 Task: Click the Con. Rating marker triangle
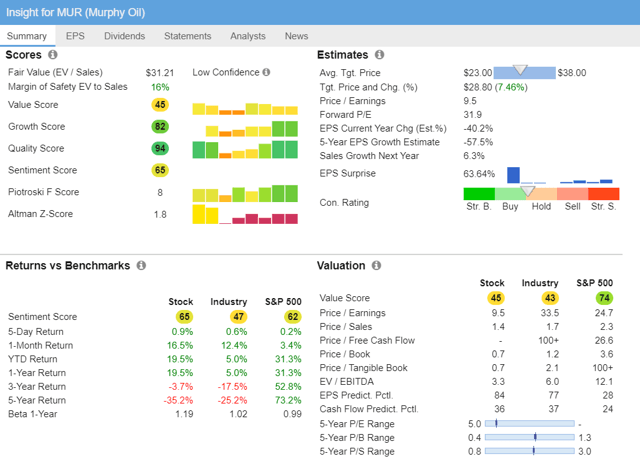pos(528,191)
